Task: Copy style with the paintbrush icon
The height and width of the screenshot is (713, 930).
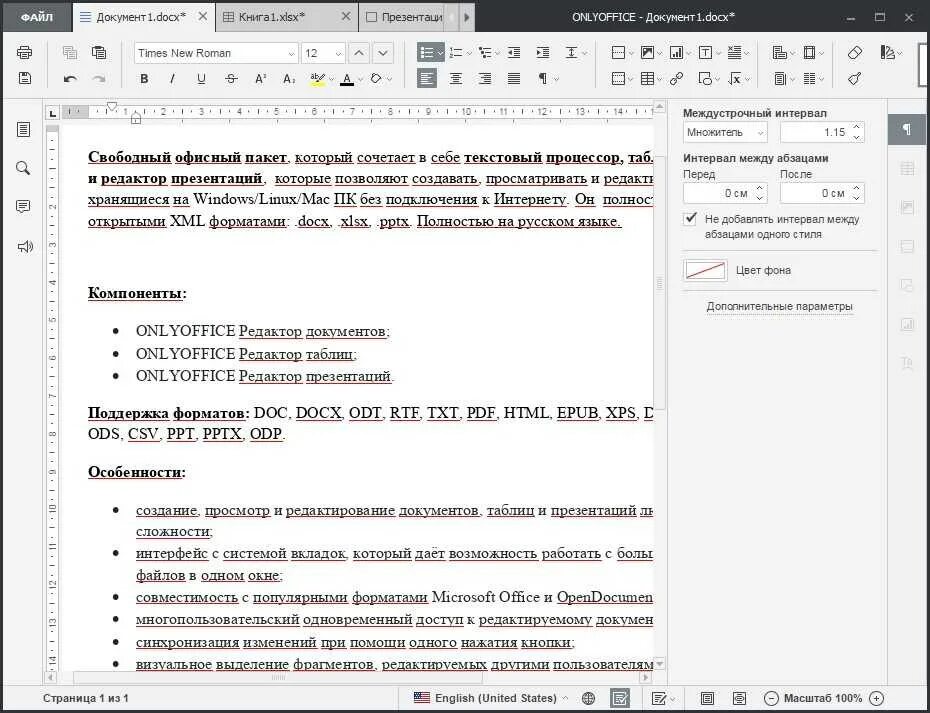Action: point(855,78)
